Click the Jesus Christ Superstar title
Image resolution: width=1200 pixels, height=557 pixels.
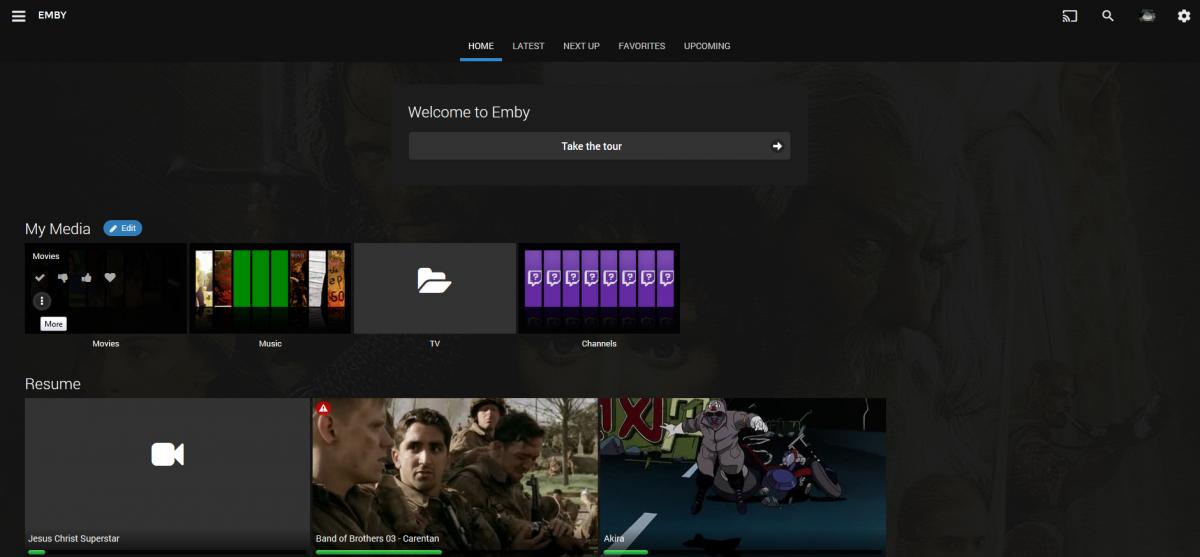(74, 539)
